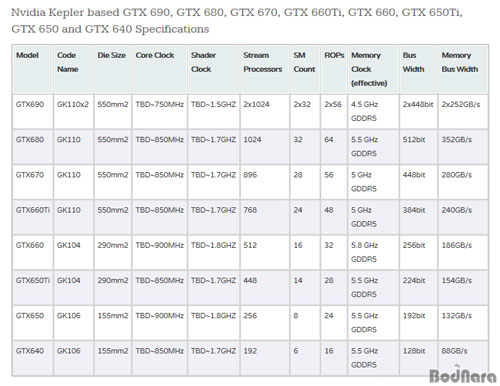500x386 pixels.
Task: Click the GK104 code name for GTX660
Action: coord(69,245)
